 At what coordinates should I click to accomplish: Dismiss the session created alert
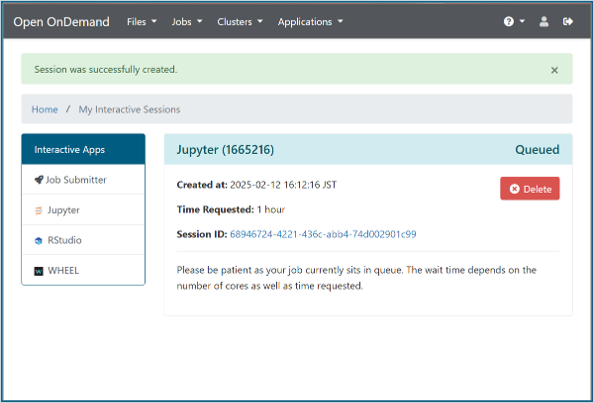(x=554, y=70)
